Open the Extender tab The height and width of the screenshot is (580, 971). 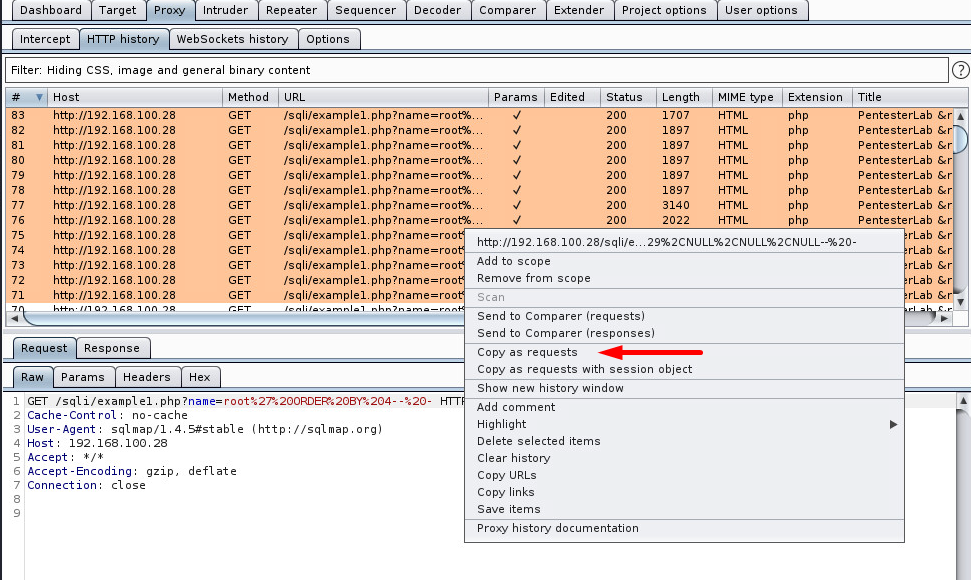coord(579,10)
